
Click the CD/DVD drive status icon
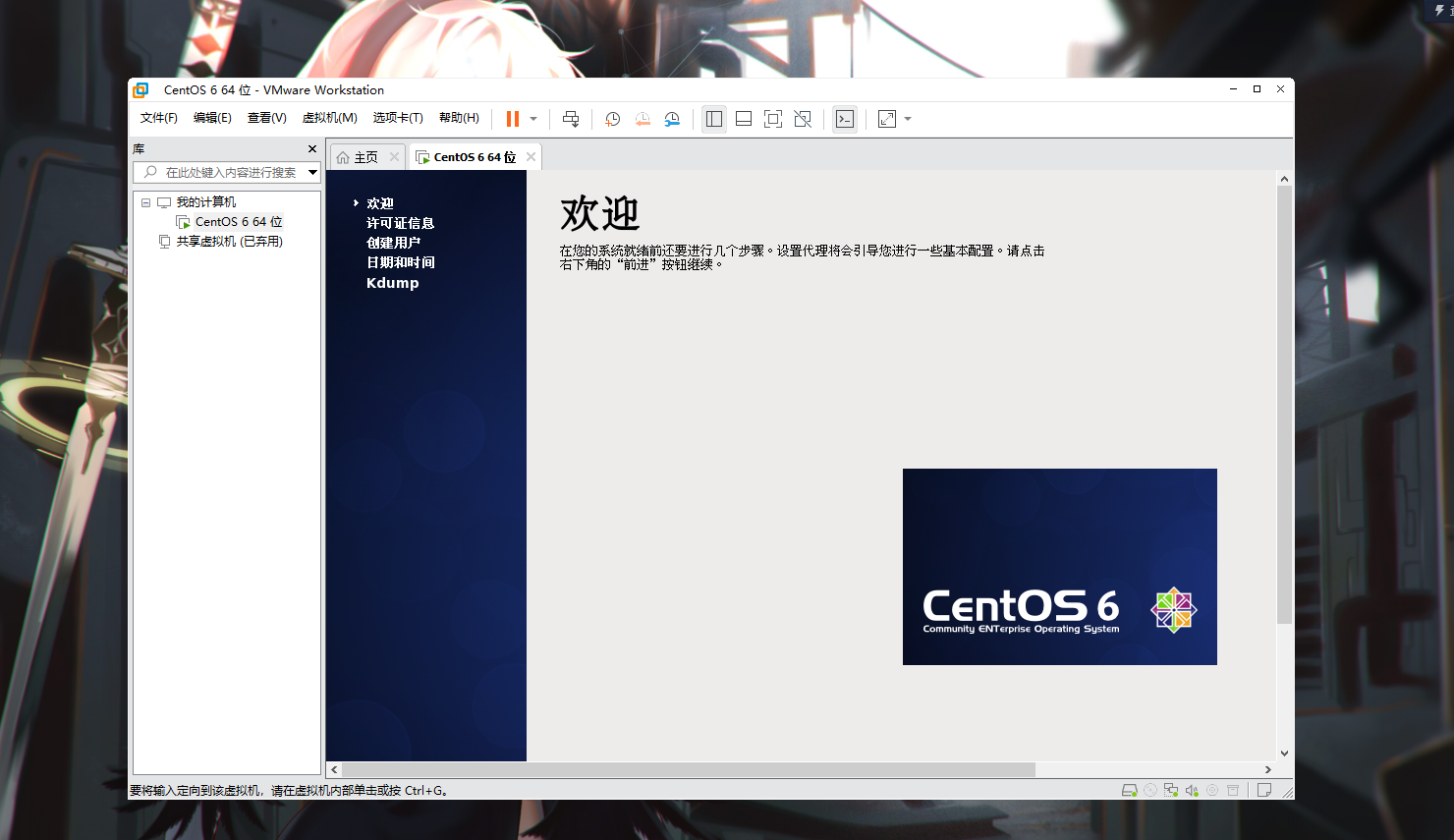point(1150,790)
